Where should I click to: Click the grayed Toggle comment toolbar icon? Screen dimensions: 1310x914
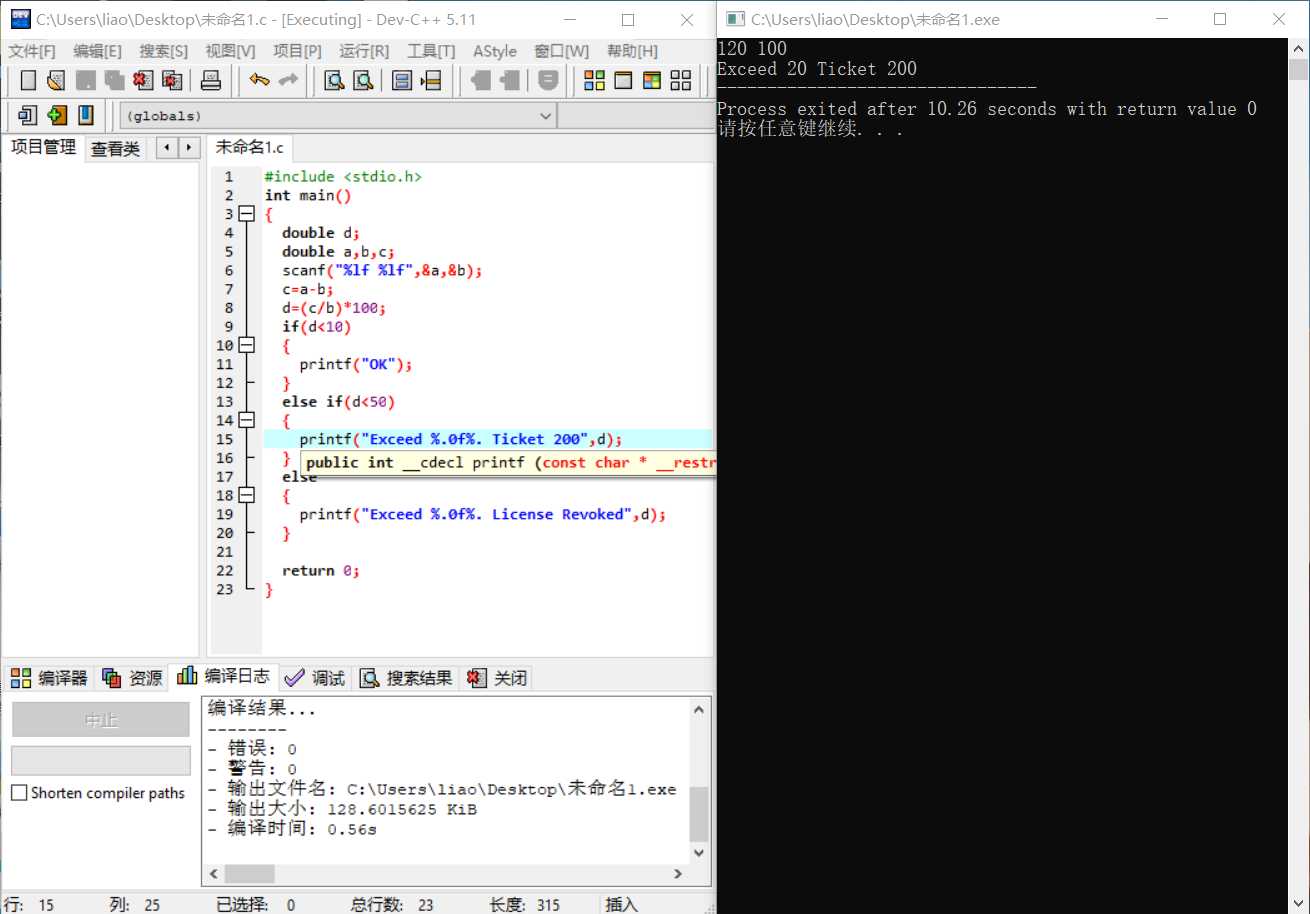[548, 80]
